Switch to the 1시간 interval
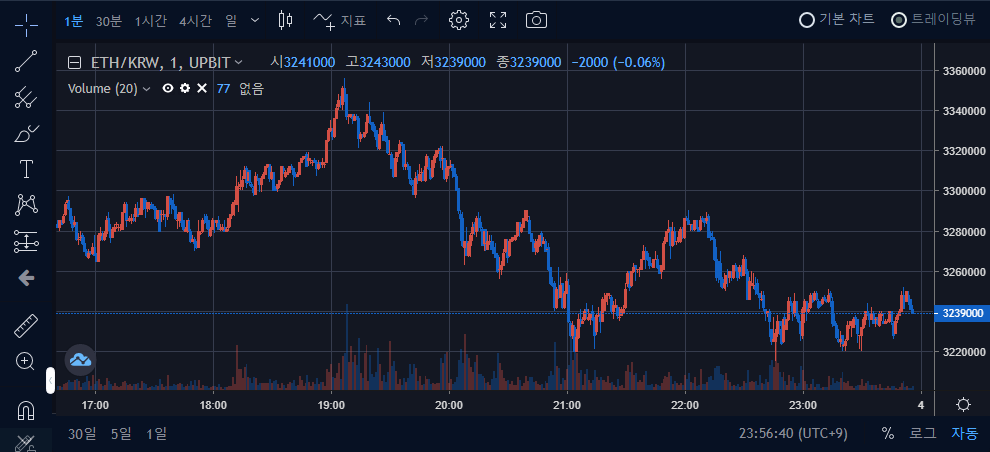The height and width of the screenshot is (452, 990). click(150, 21)
